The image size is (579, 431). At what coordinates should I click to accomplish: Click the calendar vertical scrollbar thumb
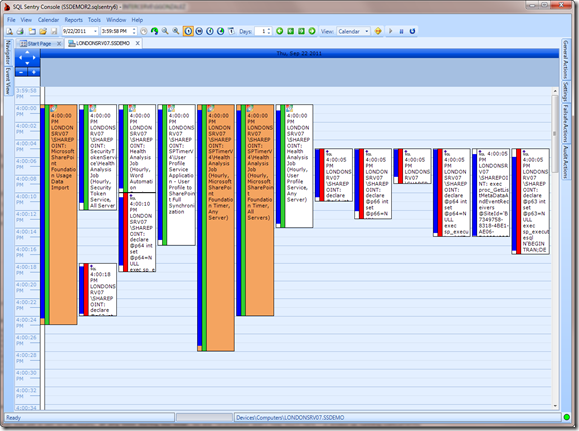pyautogui.click(x=555, y=135)
